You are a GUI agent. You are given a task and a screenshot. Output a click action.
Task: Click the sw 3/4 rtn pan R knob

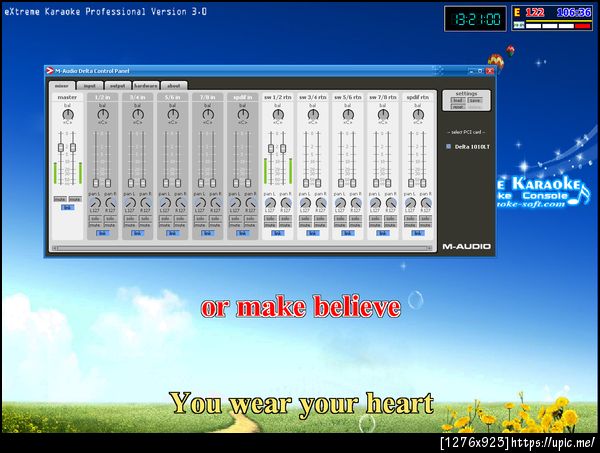point(321,203)
